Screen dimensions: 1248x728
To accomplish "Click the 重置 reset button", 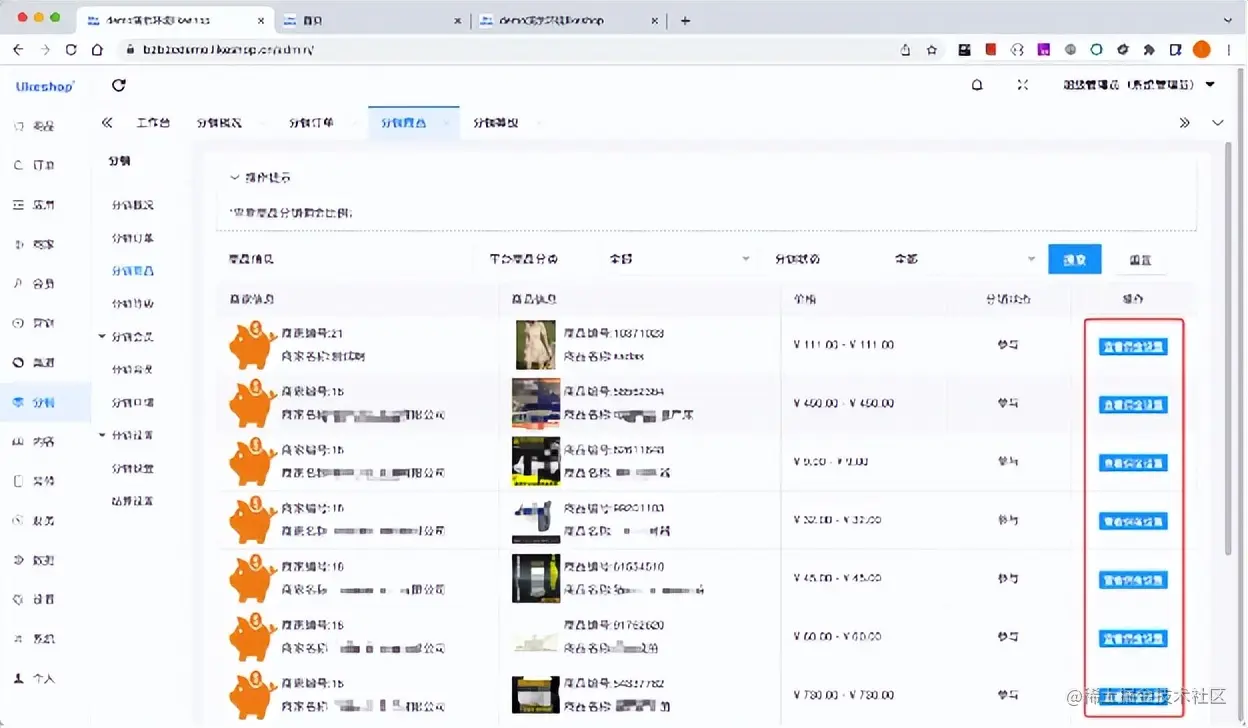I will click(1140, 259).
